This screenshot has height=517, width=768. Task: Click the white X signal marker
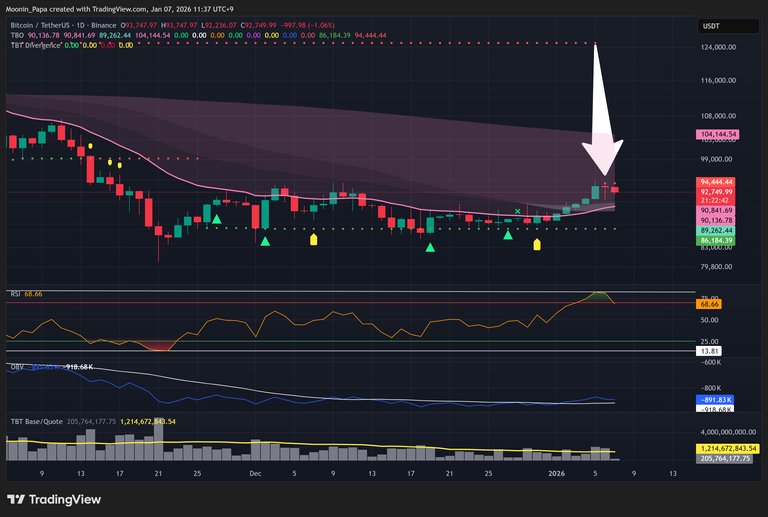(517, 211)
